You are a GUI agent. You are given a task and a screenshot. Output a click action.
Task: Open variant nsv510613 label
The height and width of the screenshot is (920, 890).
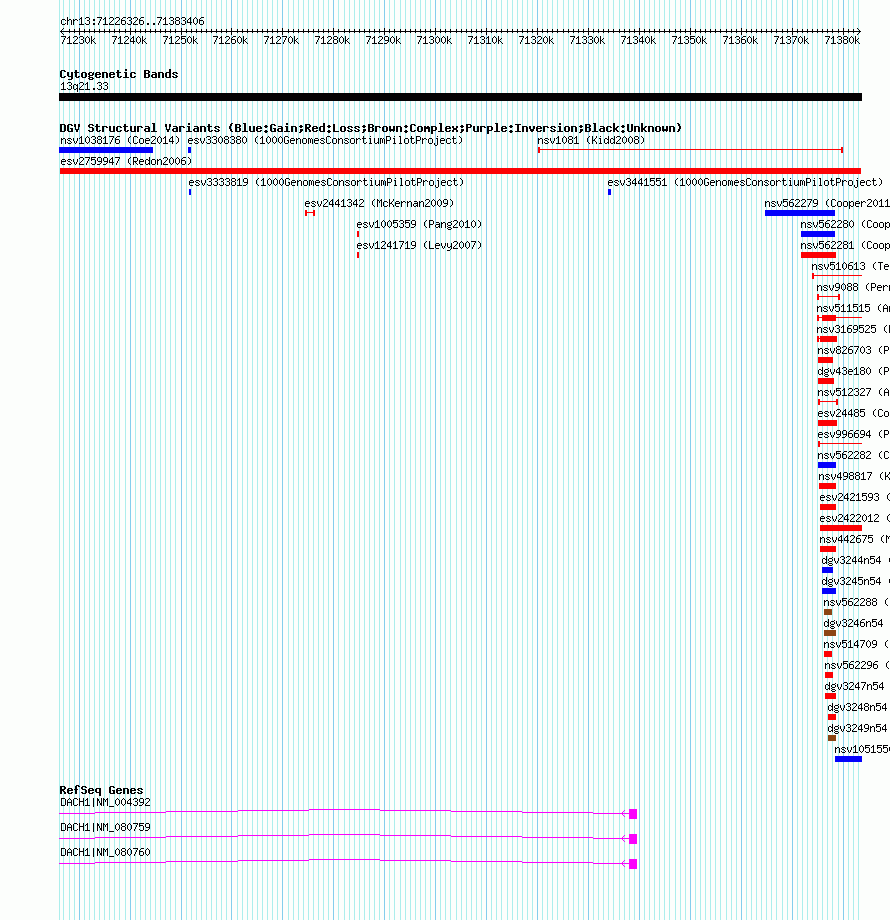pyautogui.click(x=851, y=266)
